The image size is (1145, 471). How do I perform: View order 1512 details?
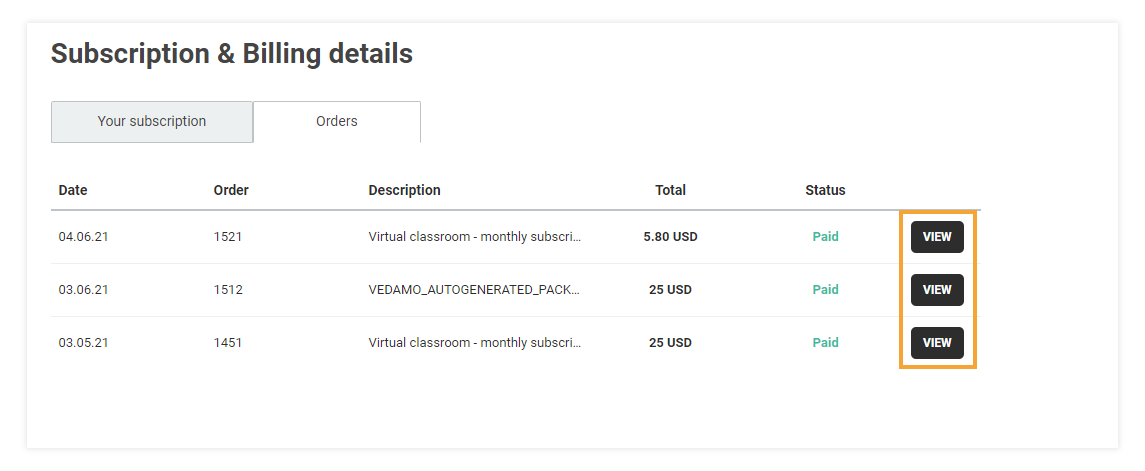[937, 290]
